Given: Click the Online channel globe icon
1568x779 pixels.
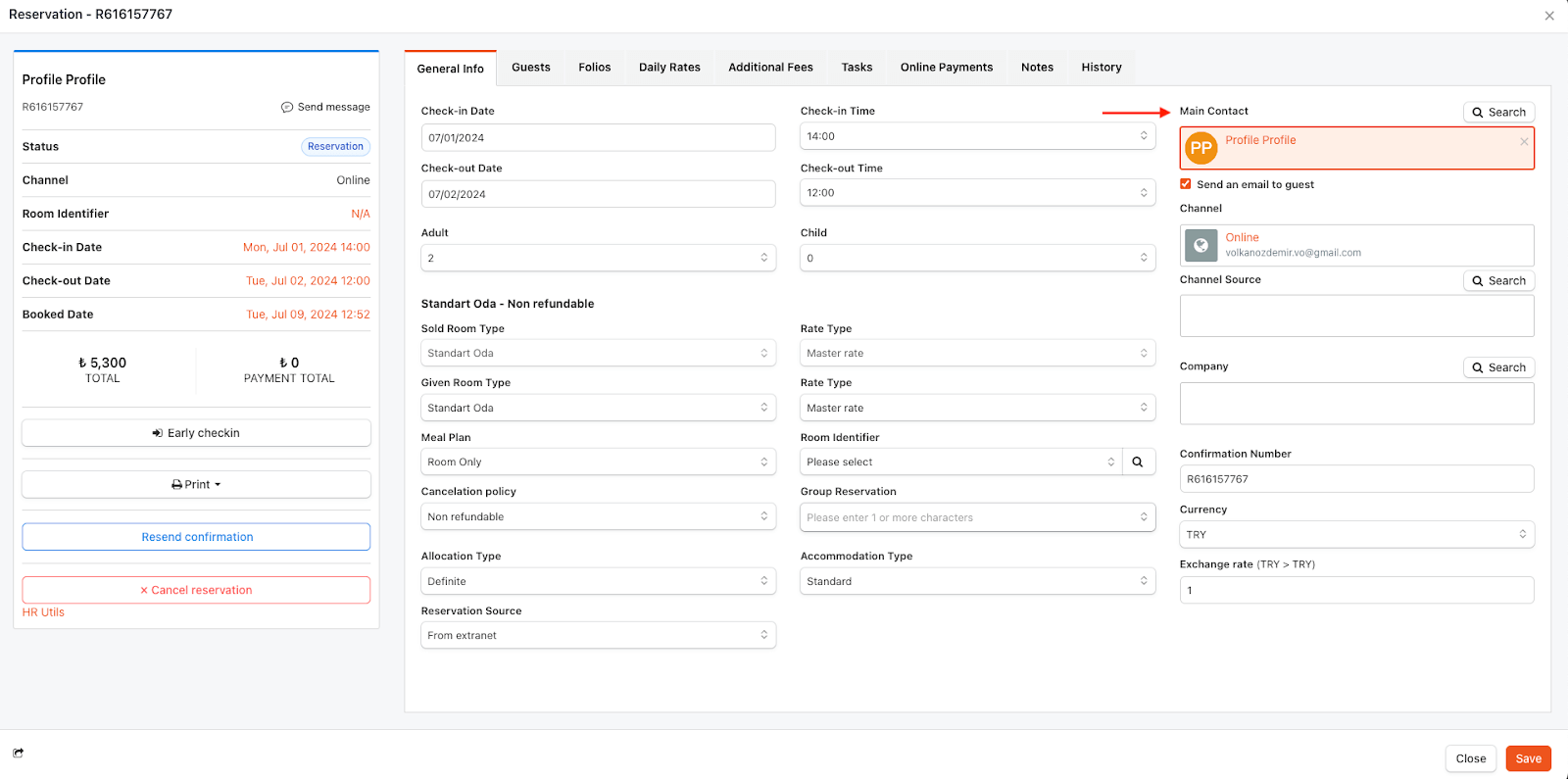Looking at the screenshot, I should click(1200, 245).
